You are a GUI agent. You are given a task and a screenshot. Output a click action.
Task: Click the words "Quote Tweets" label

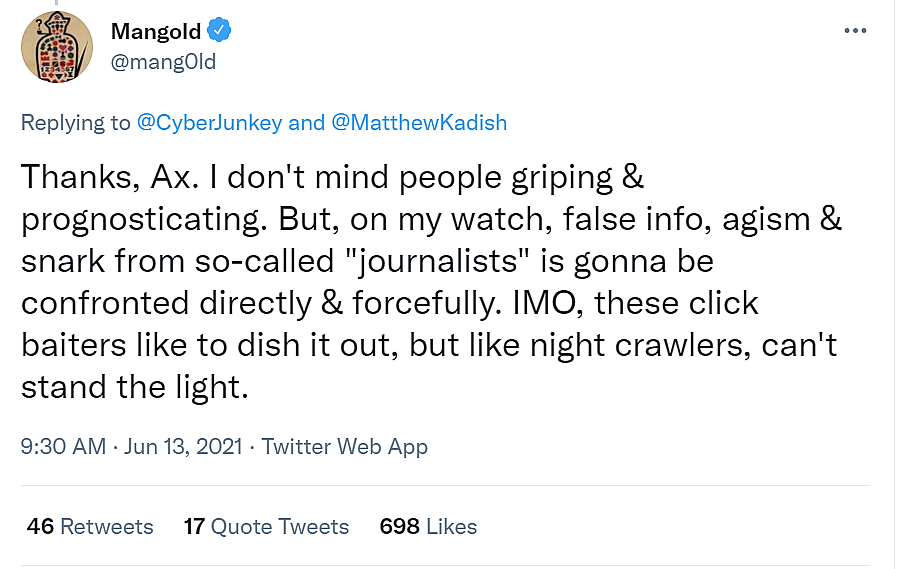280,526
